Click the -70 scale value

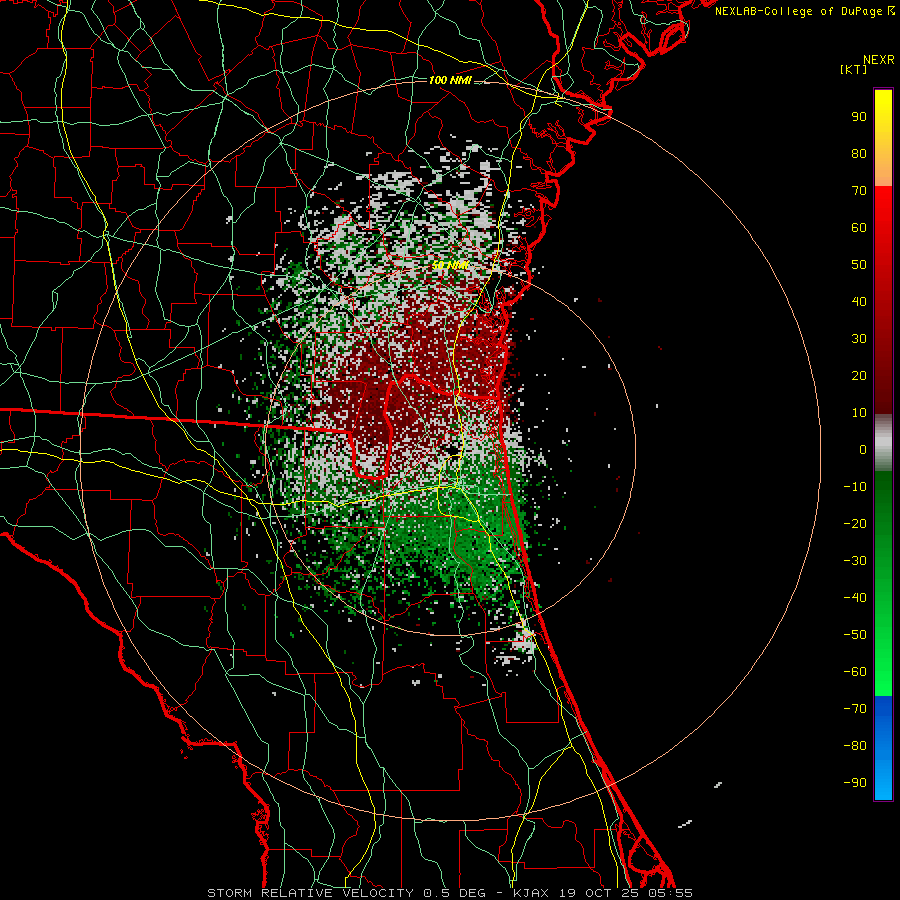(855, 709)
